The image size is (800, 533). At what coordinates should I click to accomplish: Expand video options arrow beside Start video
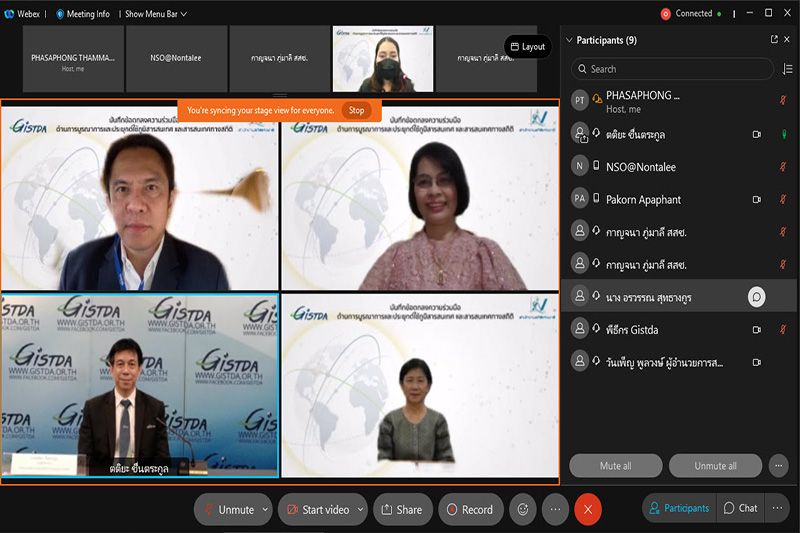360,509
